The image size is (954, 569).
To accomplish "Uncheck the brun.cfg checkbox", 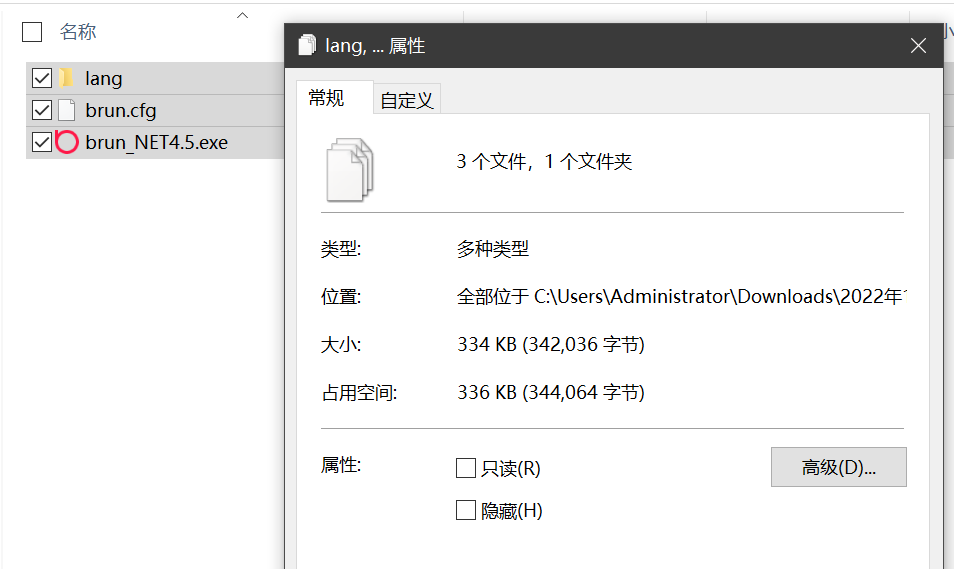I will coord(42,110).
